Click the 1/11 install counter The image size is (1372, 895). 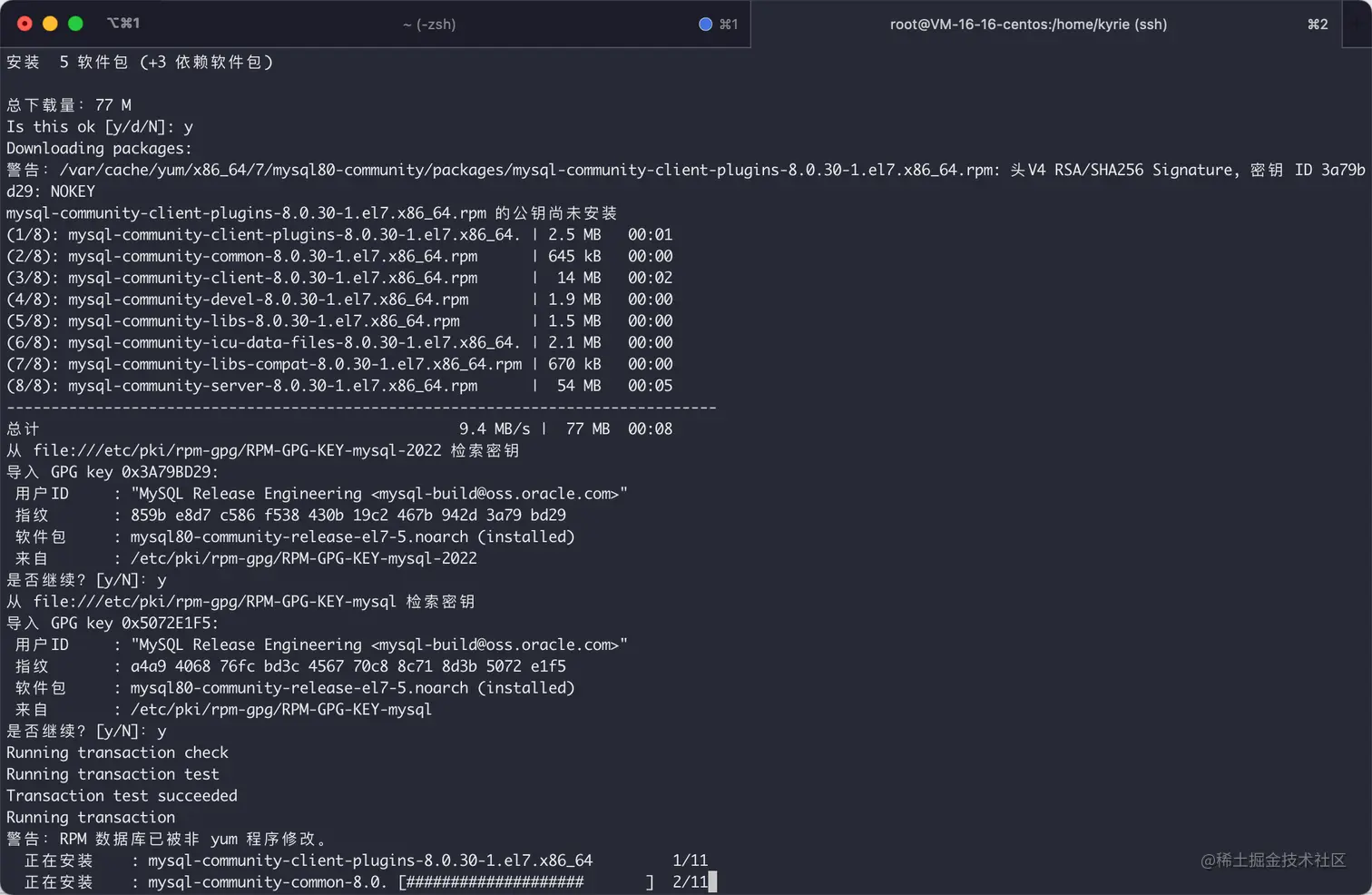point(690,861)
